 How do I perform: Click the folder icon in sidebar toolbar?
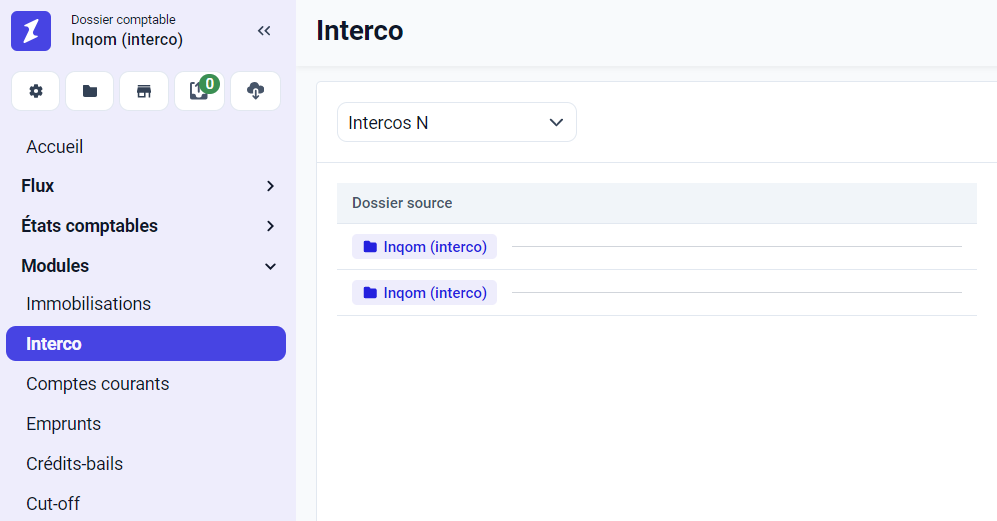point(90,91)
